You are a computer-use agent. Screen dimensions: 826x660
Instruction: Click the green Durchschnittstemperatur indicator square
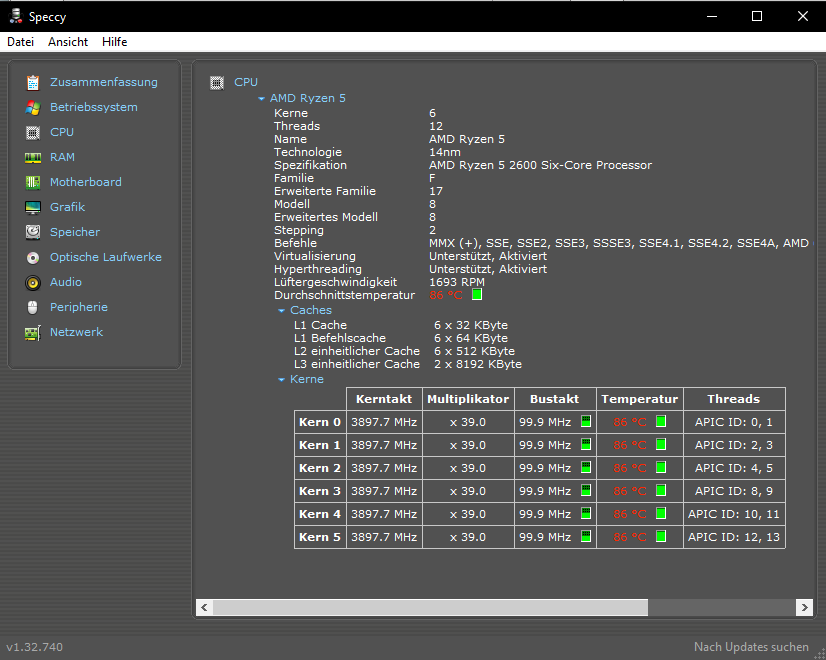(x=477, y=294)
